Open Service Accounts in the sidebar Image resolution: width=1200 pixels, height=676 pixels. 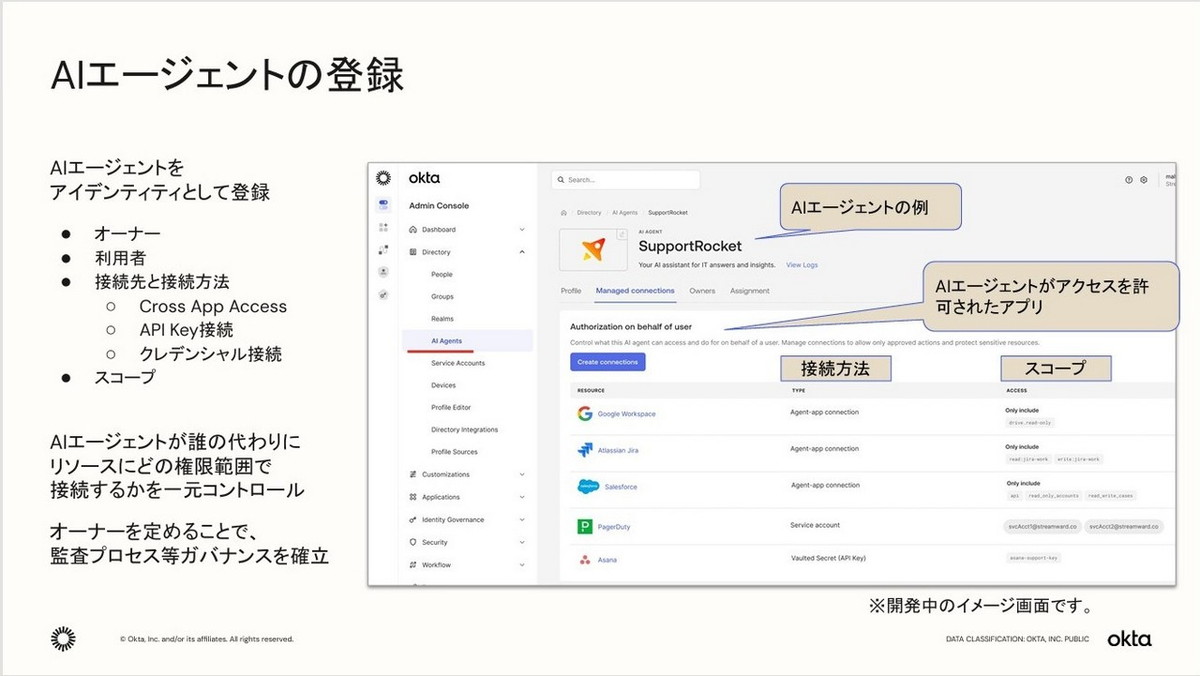point(458,363)
